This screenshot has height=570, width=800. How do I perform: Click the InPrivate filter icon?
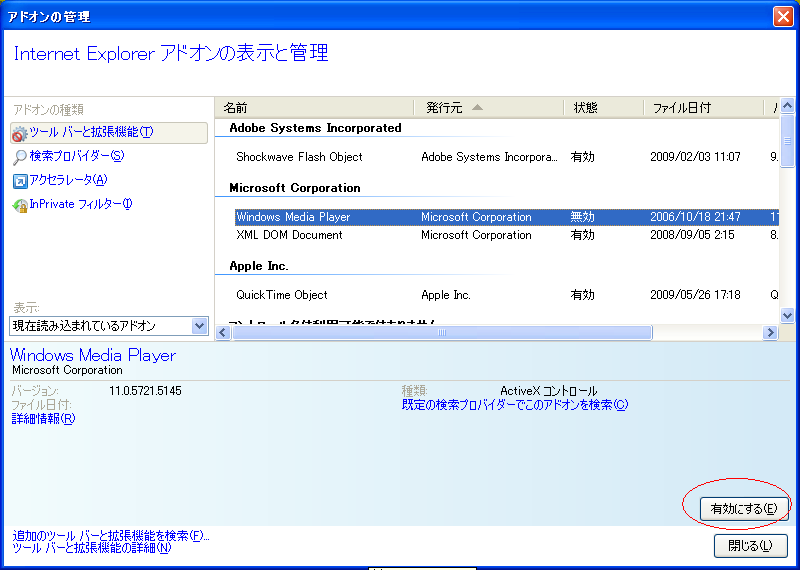coord(20,205)
